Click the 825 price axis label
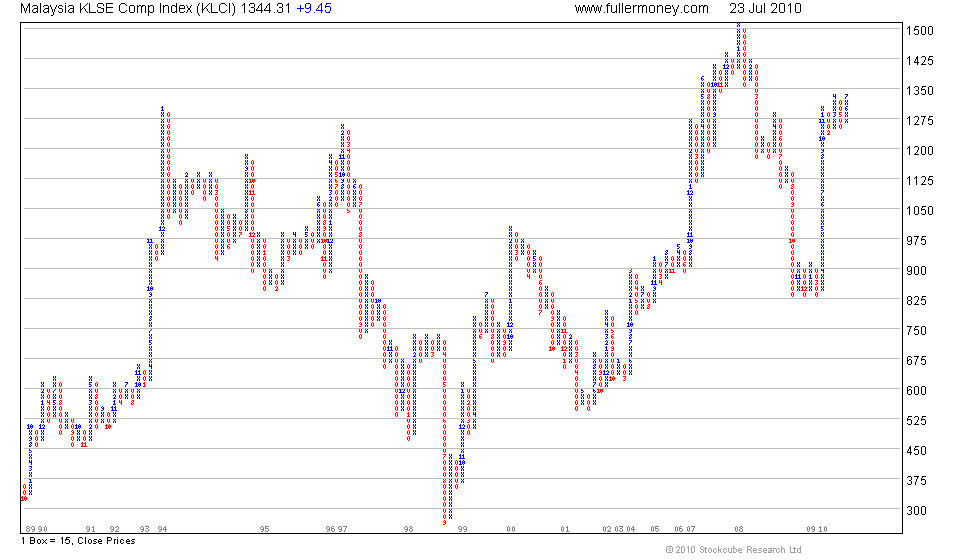The width and height of the screenshot is (980, 560). [916, 301]
